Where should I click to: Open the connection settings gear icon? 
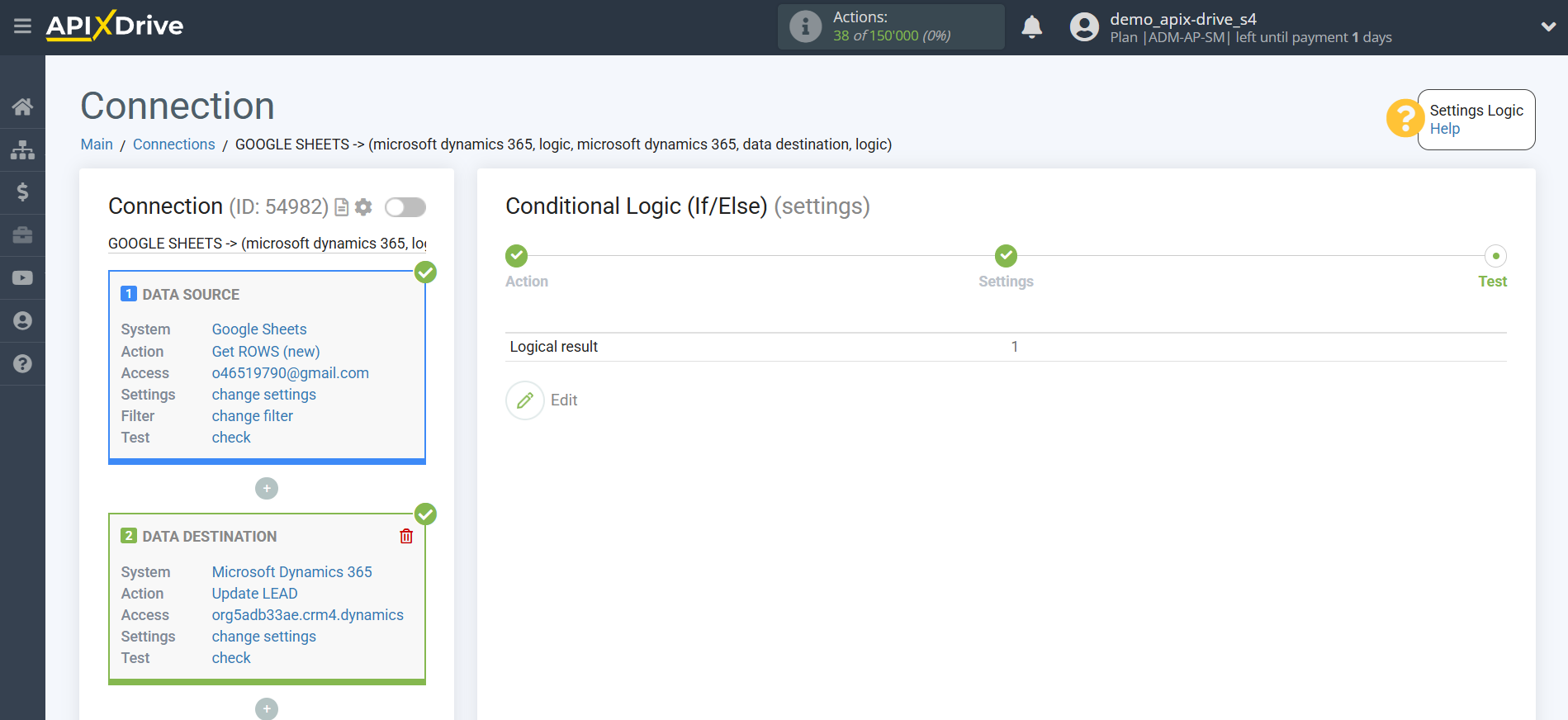pyautogui.click(x=363, y=207)
